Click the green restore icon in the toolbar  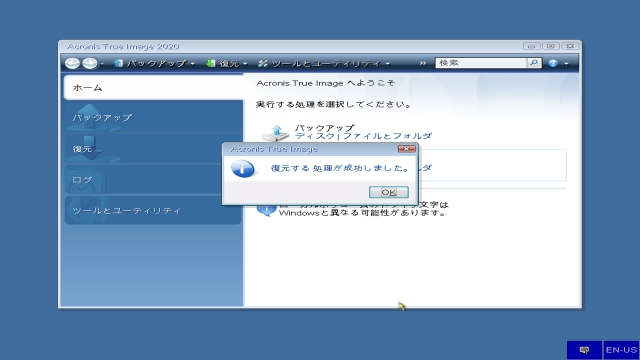click(211, 63)
